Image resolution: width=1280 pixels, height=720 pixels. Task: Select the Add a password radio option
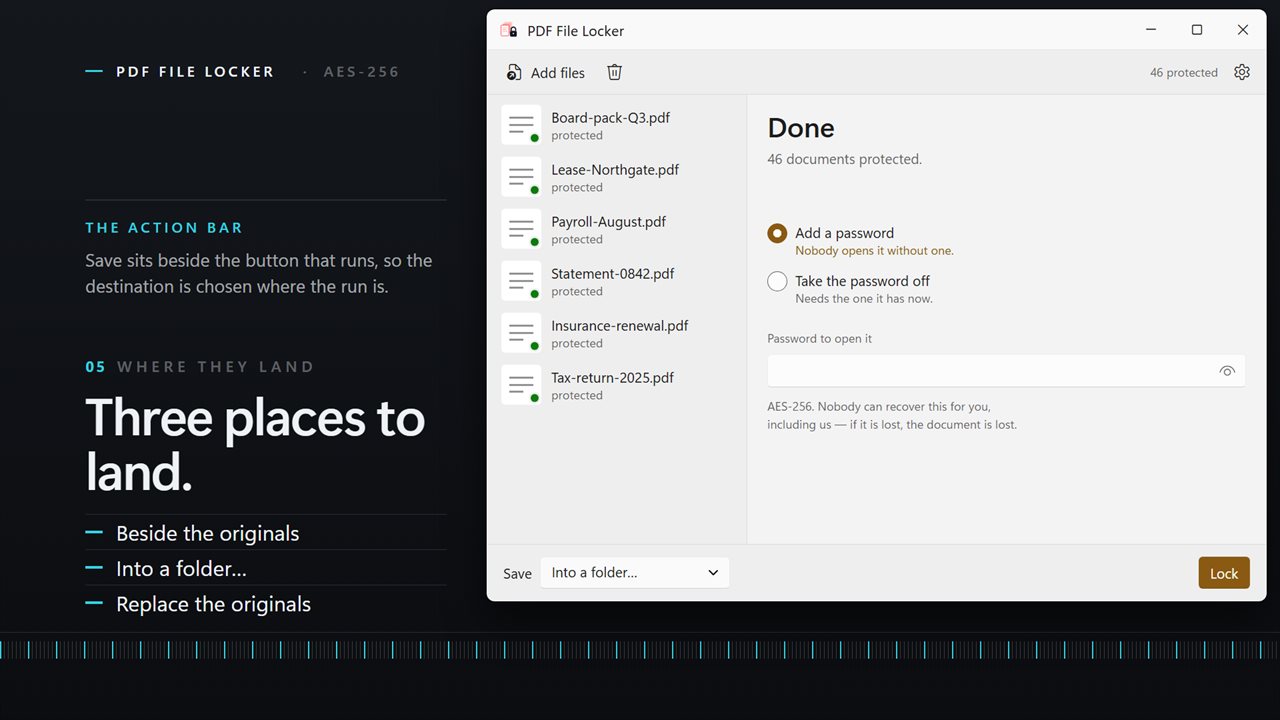[777, 233]
